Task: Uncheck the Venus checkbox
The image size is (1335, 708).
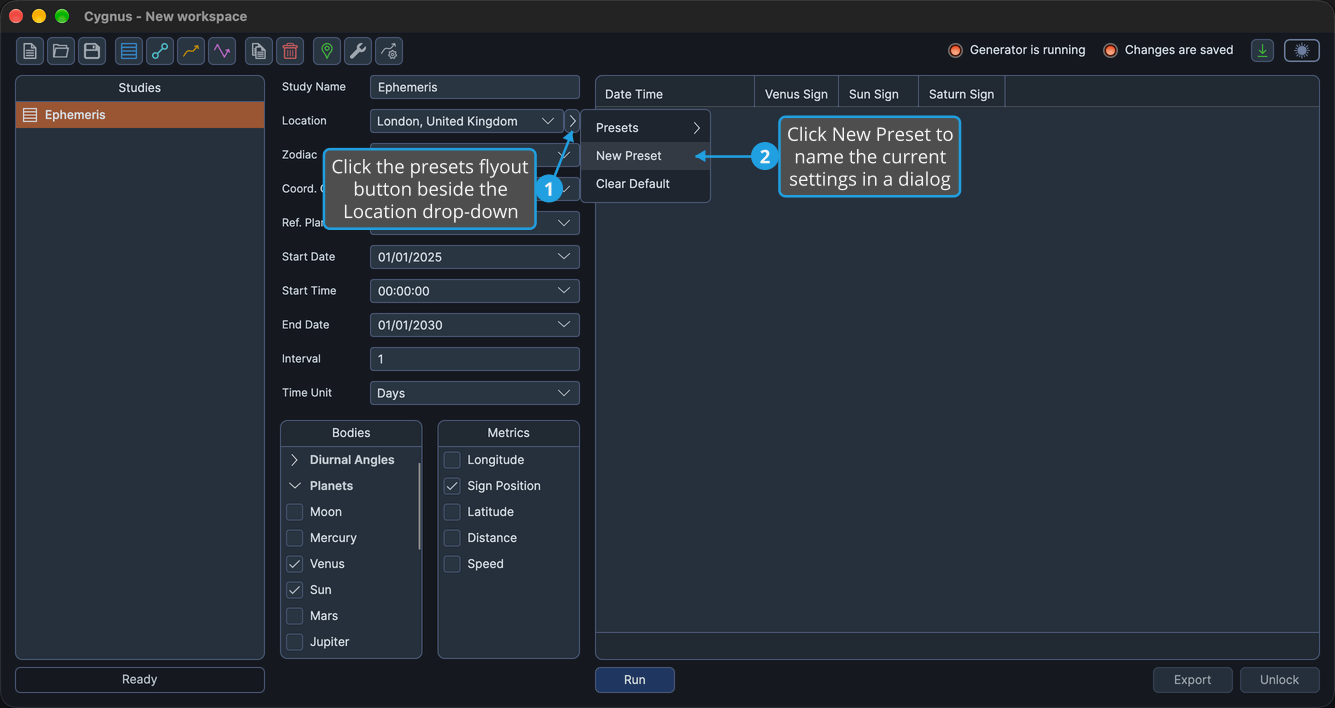Action: click(x=295, y=564)
